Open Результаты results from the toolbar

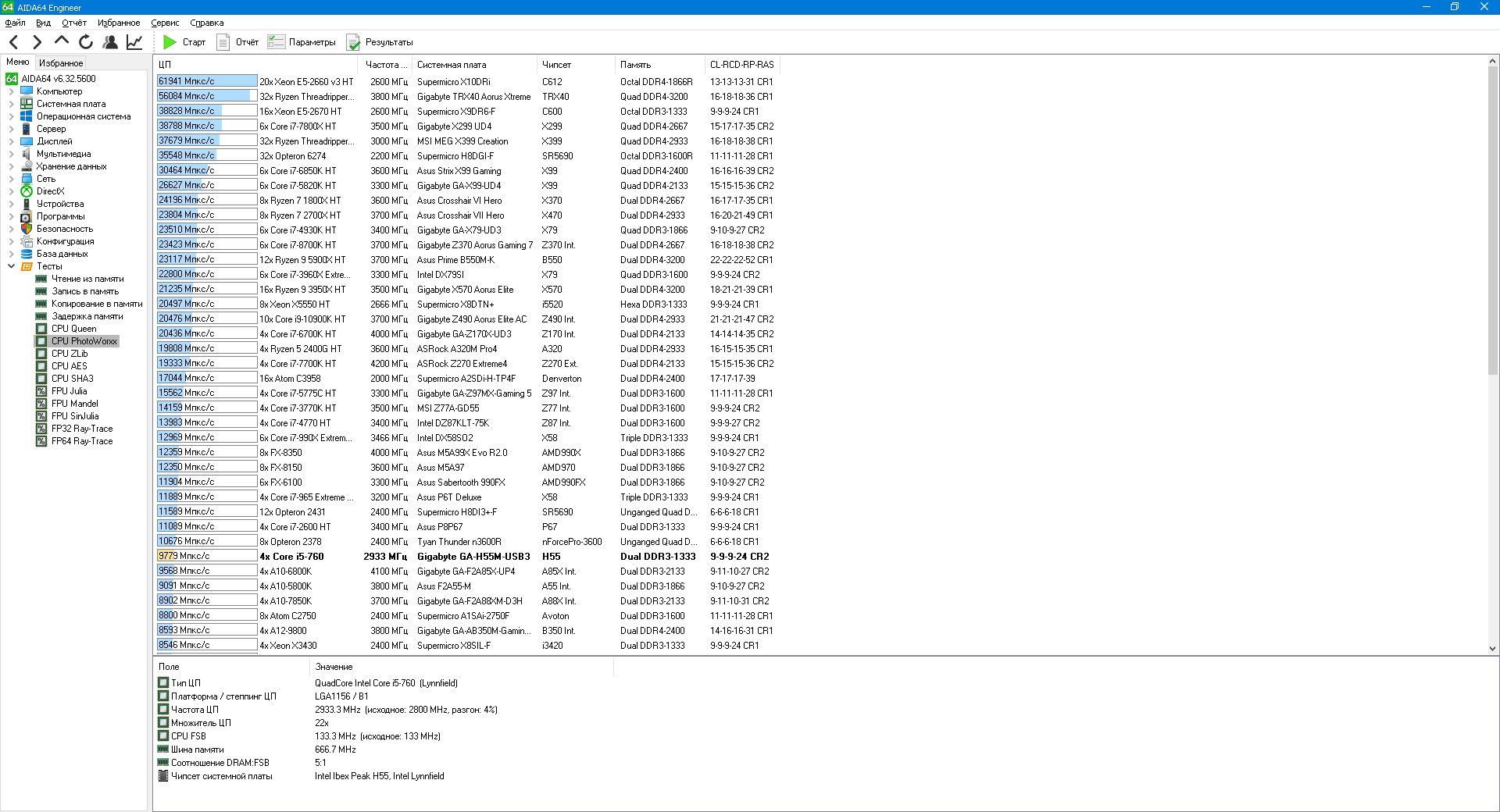[380, 42]
